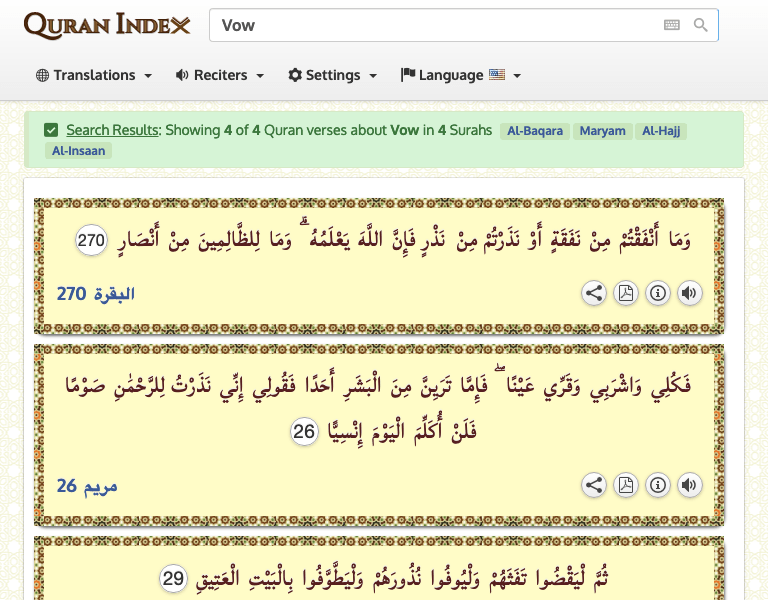
Task: Share verse Maryam 26
Action: coord(594,485)
